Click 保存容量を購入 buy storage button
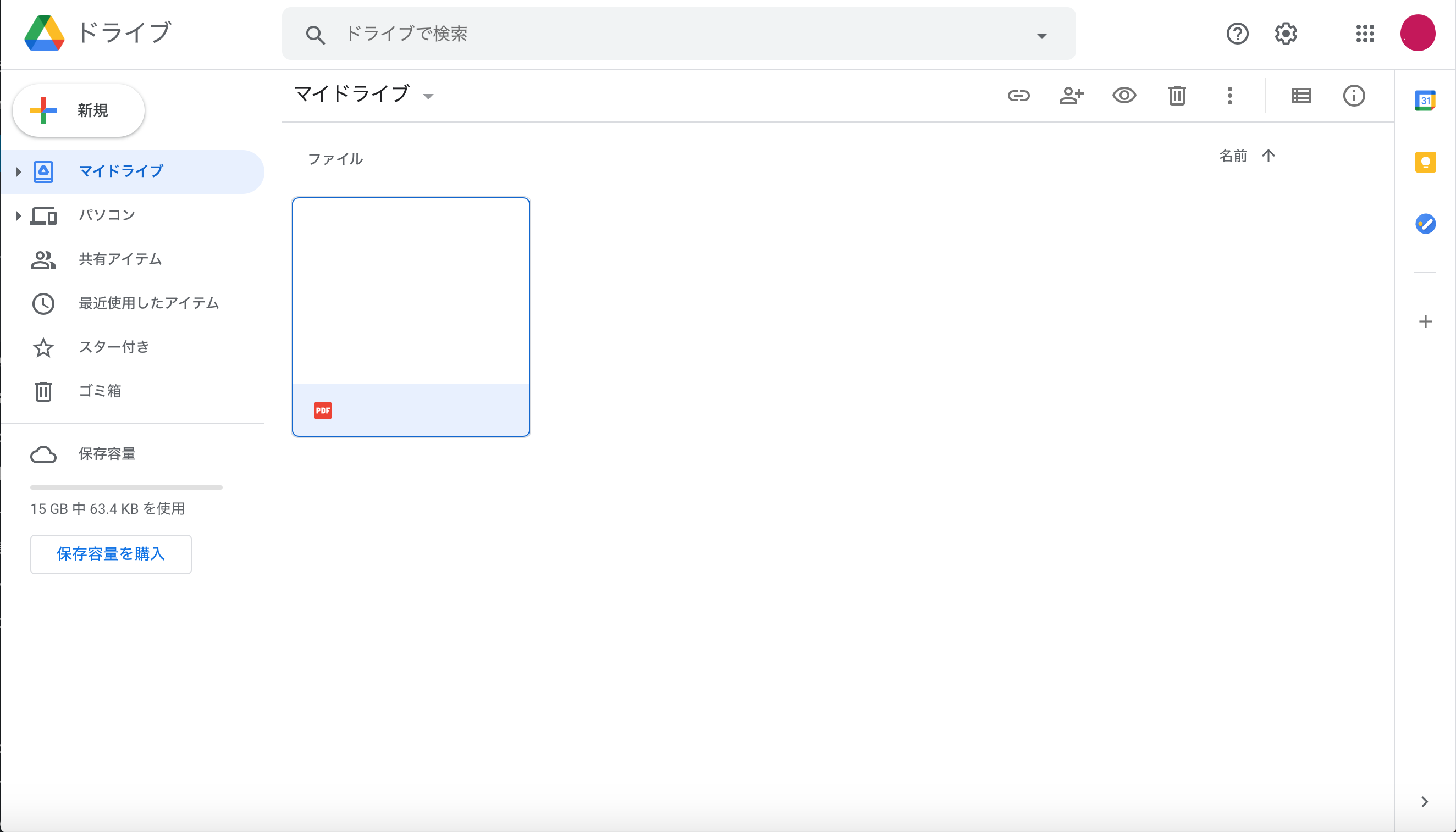Image resolution: width=1456 pixels, height=832 pixels. pos(111,554)
